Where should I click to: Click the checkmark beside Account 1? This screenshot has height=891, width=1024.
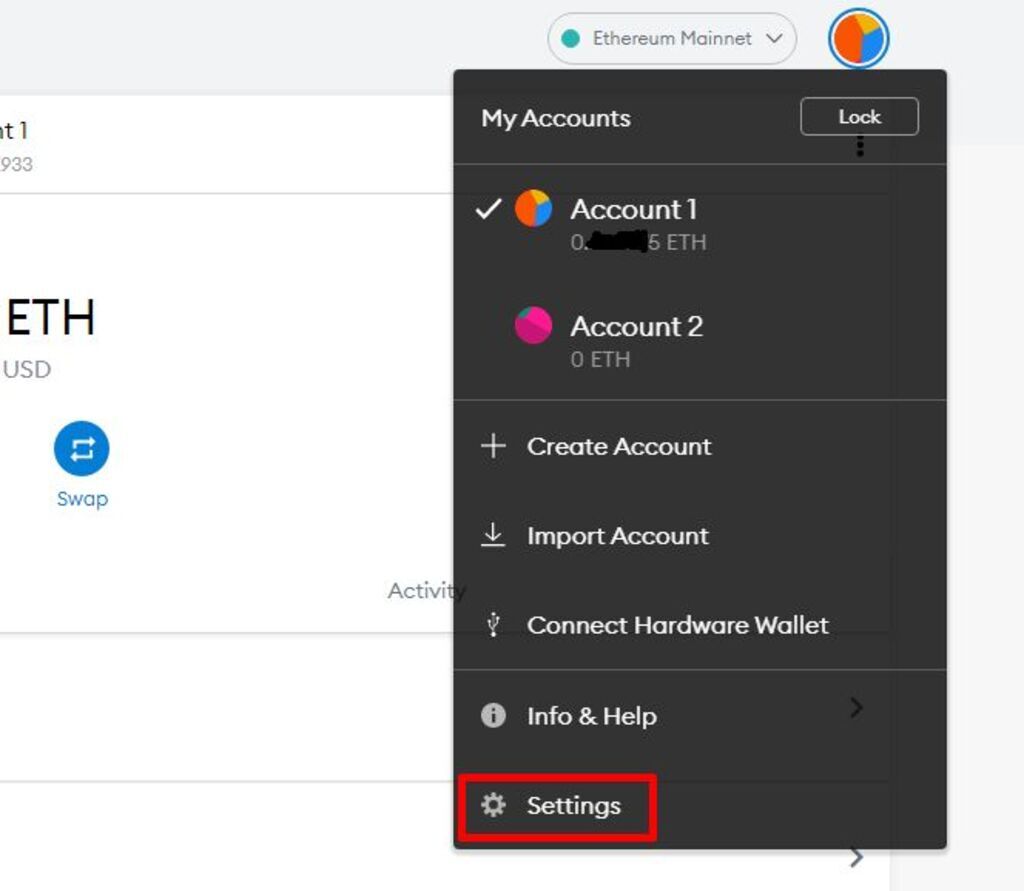click(x=488, y=209)
